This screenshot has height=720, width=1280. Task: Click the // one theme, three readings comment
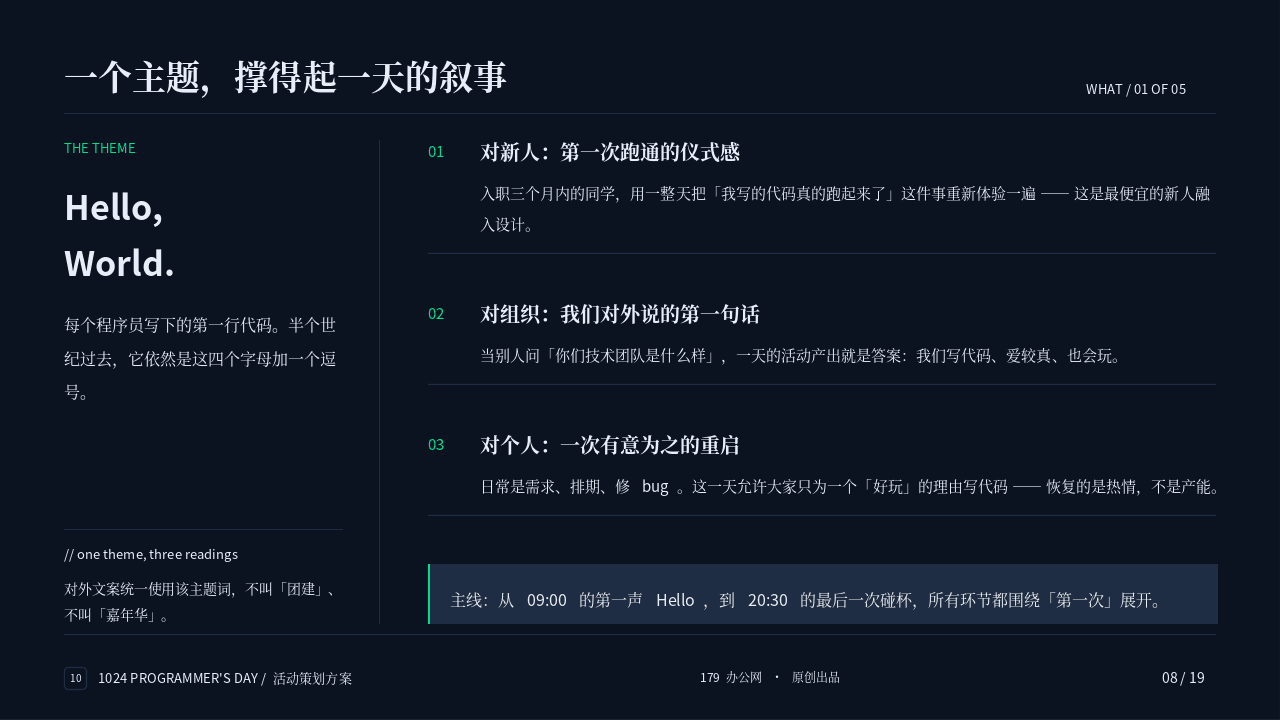(x=151, y=554)
